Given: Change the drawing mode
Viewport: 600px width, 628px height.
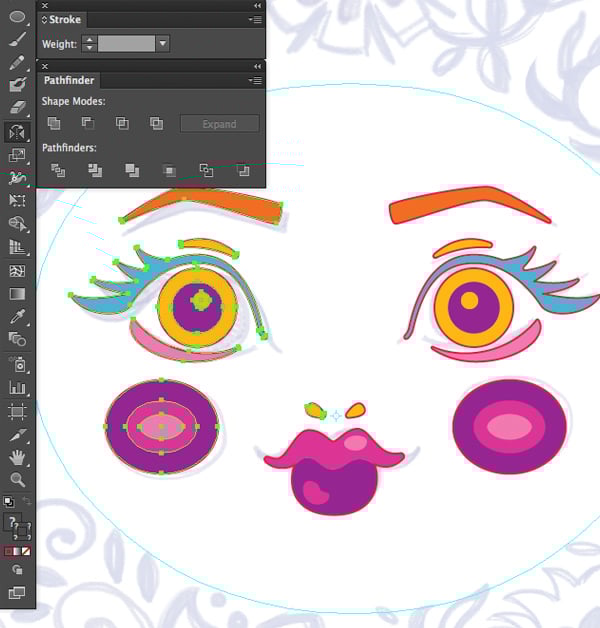Looking at the screenshot, I should (17, 570).
